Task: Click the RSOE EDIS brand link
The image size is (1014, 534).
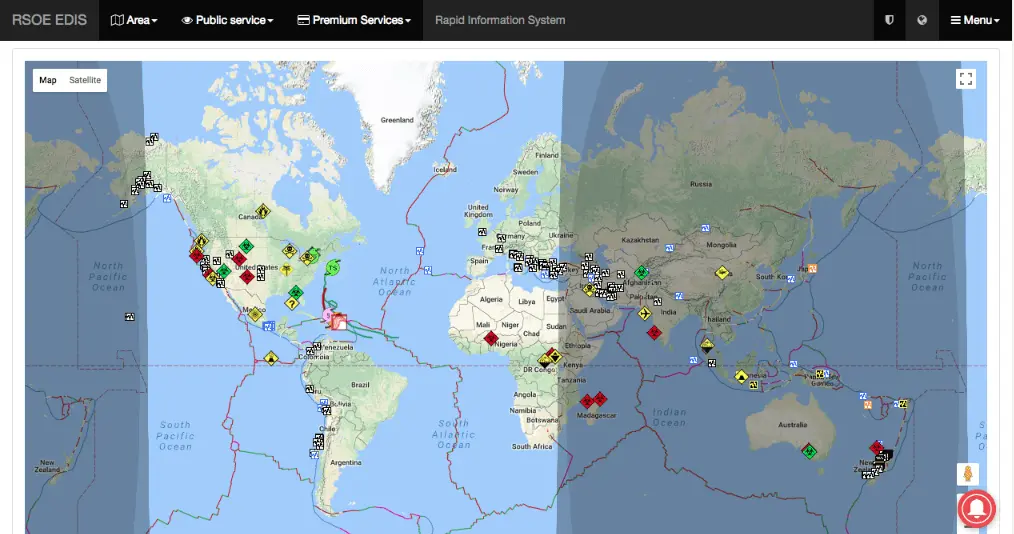Action: 49,20
